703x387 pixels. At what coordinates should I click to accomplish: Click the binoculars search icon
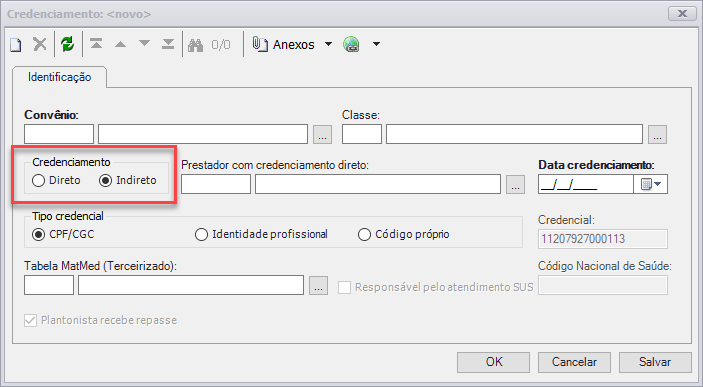pyautogui.click(x=195, y=45)
